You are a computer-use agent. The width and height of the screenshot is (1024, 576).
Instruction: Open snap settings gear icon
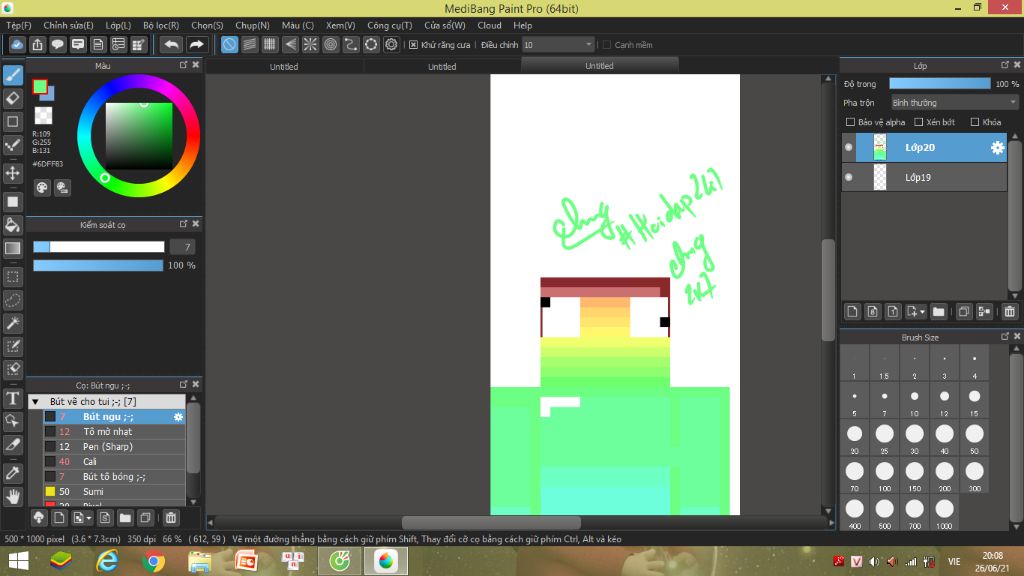pos(391,44)
